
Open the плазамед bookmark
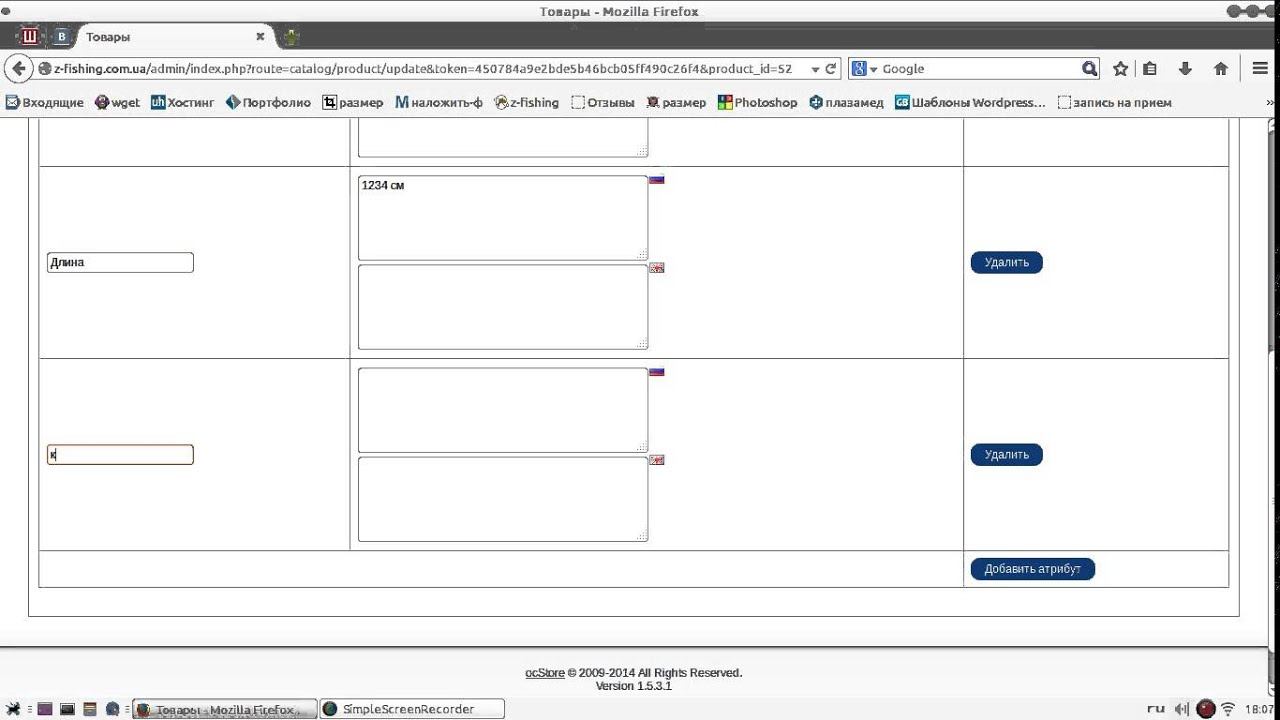click(x=847, y=102)
